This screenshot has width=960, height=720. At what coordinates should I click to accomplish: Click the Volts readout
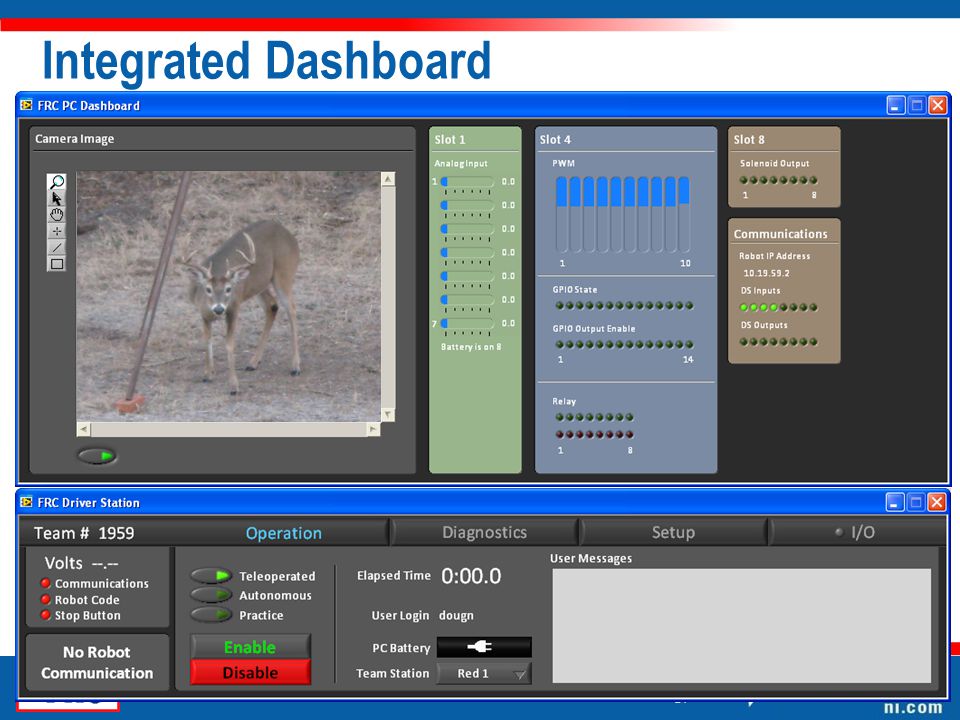coord(81,563)
